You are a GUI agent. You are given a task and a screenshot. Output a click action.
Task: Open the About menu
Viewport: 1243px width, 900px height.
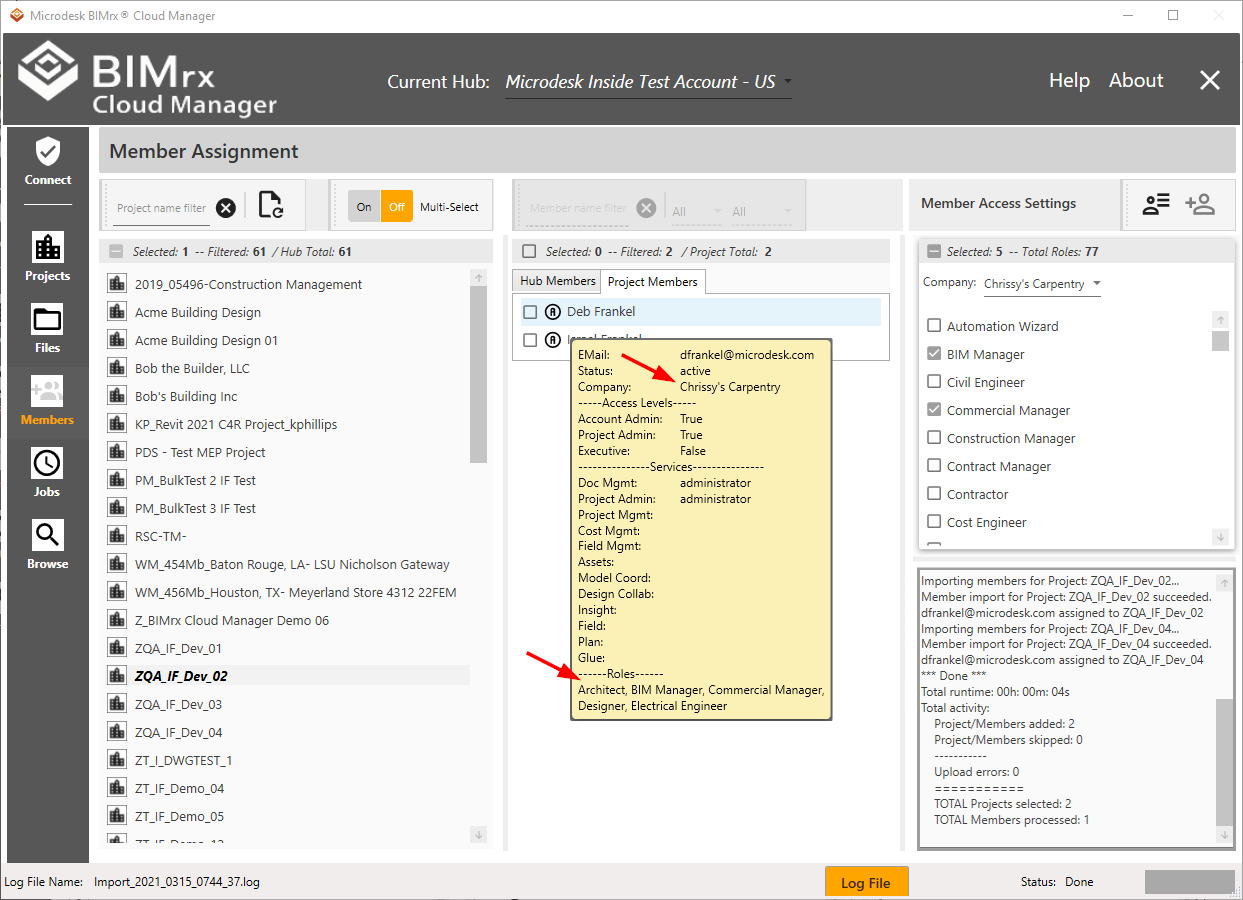click(1136, 81)
